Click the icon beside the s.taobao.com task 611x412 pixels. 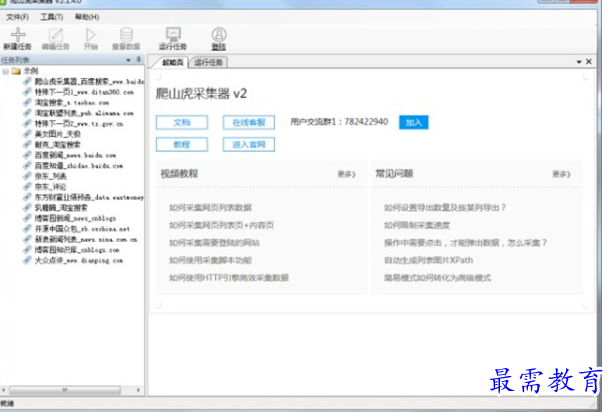point(27,103)
